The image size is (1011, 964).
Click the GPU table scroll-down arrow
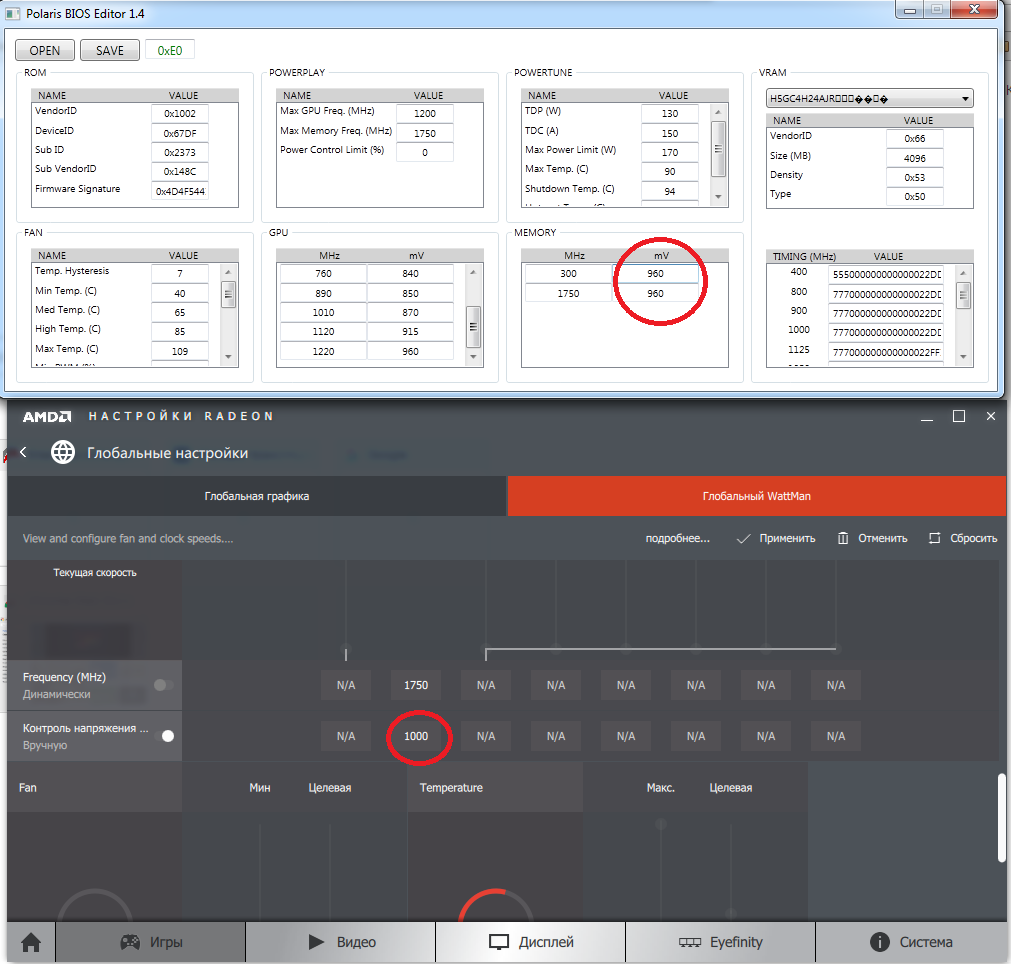(x=473, y=357)
